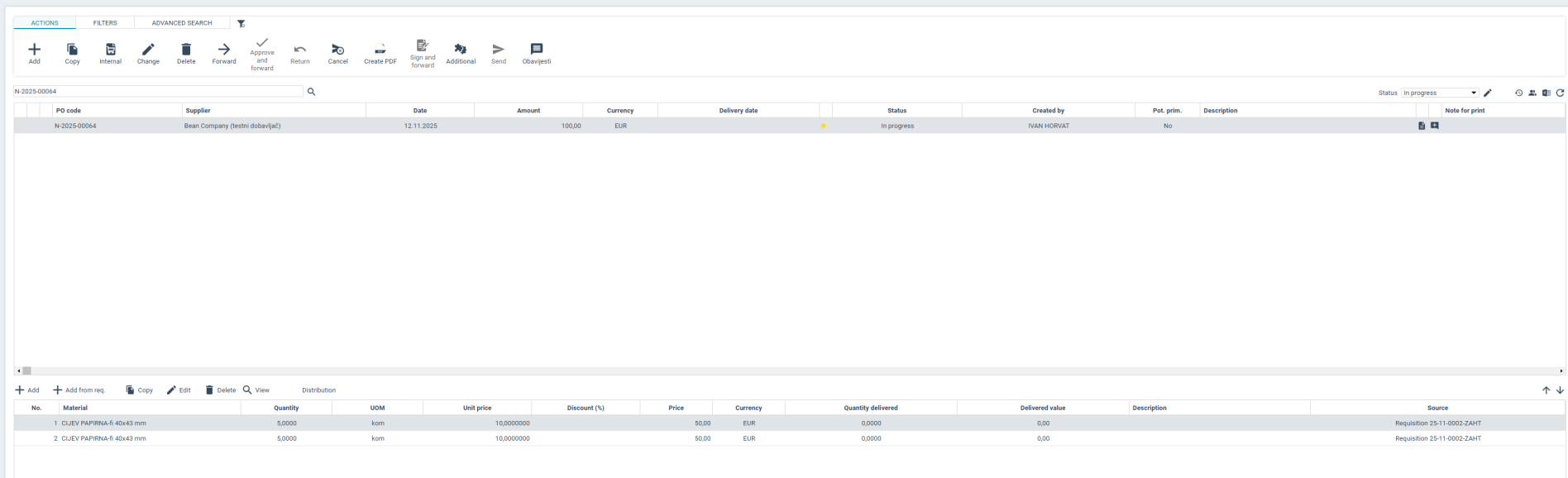
Task: Open Additional options gear icon
Action: point(461,50)
